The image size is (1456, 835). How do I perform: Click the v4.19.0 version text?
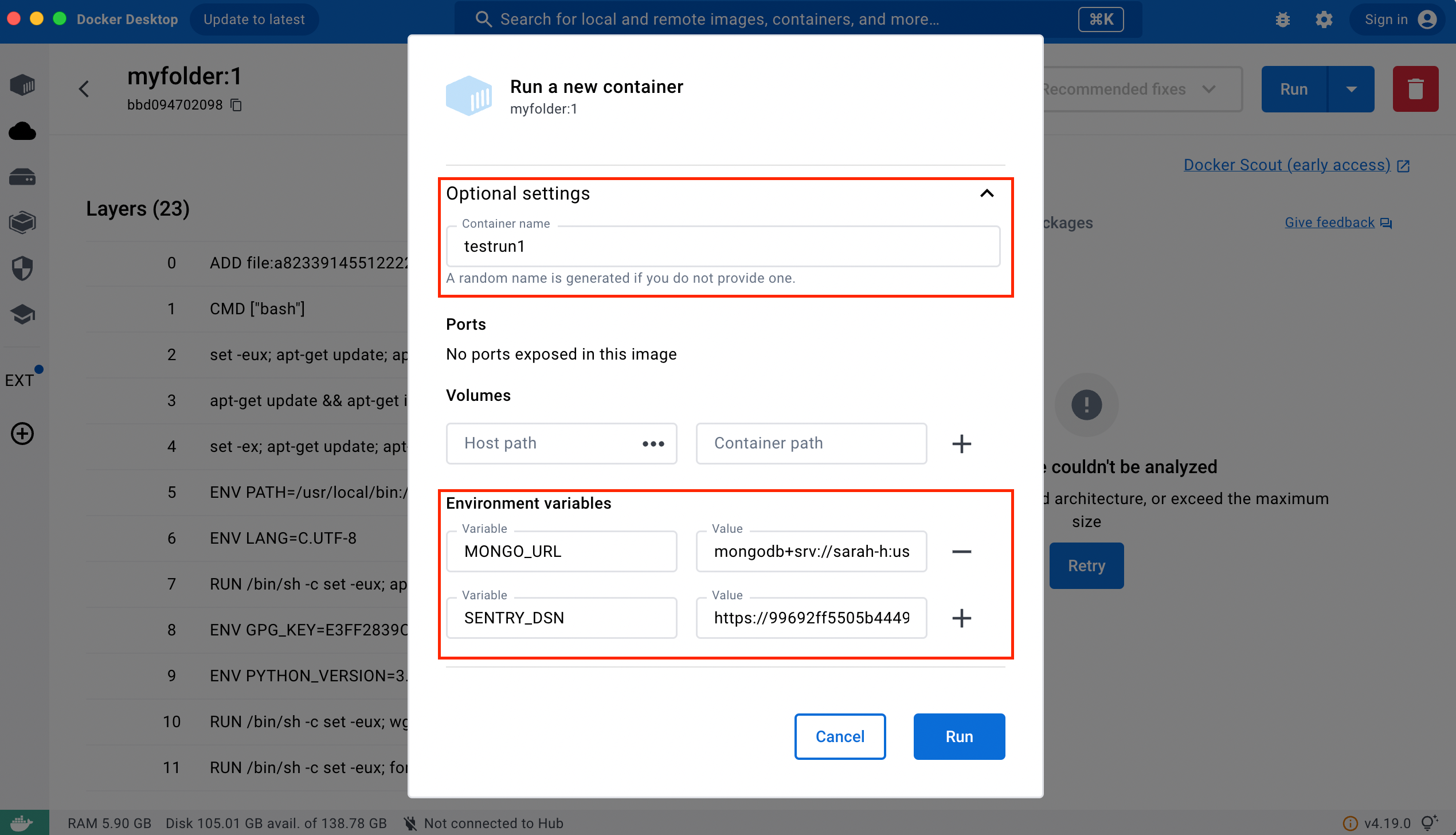coord(1387,823)
